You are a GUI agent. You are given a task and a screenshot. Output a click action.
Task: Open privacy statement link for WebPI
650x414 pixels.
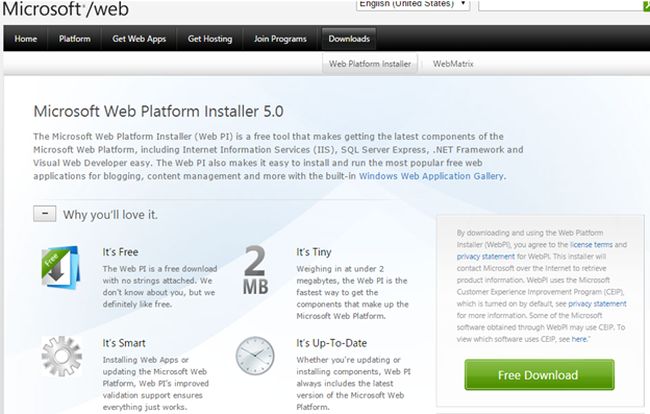coord(485,257)
